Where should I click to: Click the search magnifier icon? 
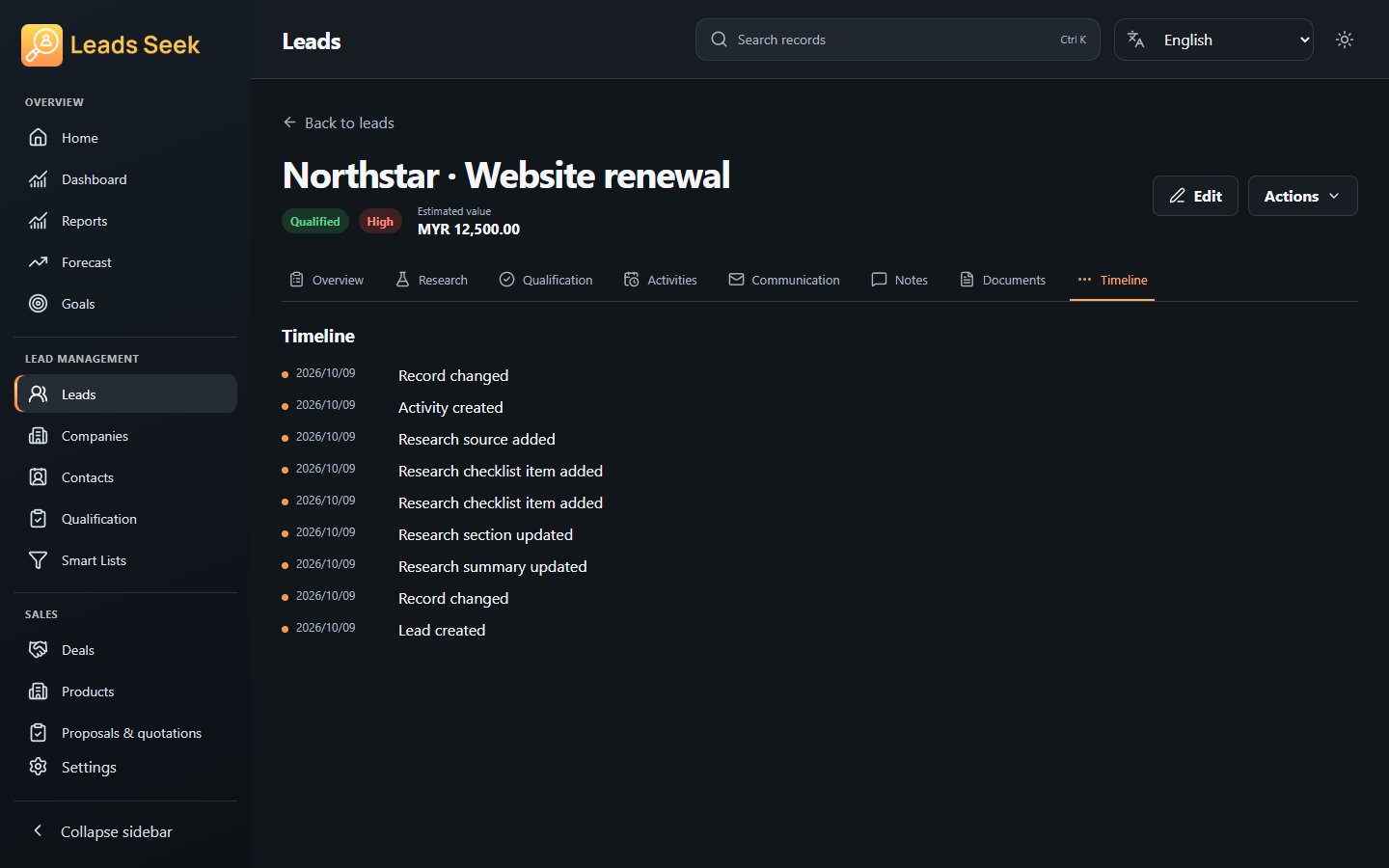pos(719,40)
